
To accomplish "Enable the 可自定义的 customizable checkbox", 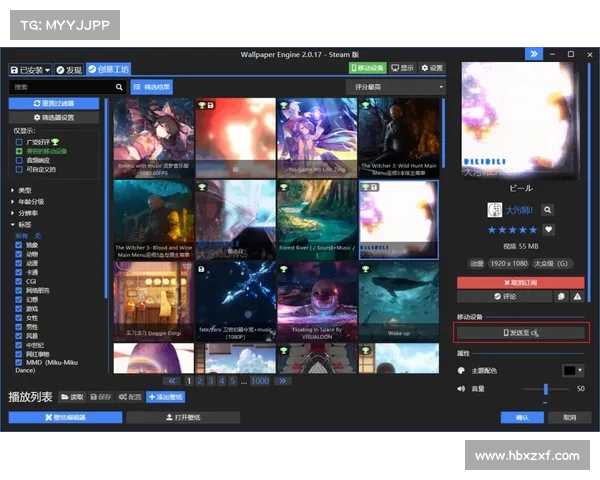I will click(19, 170).
